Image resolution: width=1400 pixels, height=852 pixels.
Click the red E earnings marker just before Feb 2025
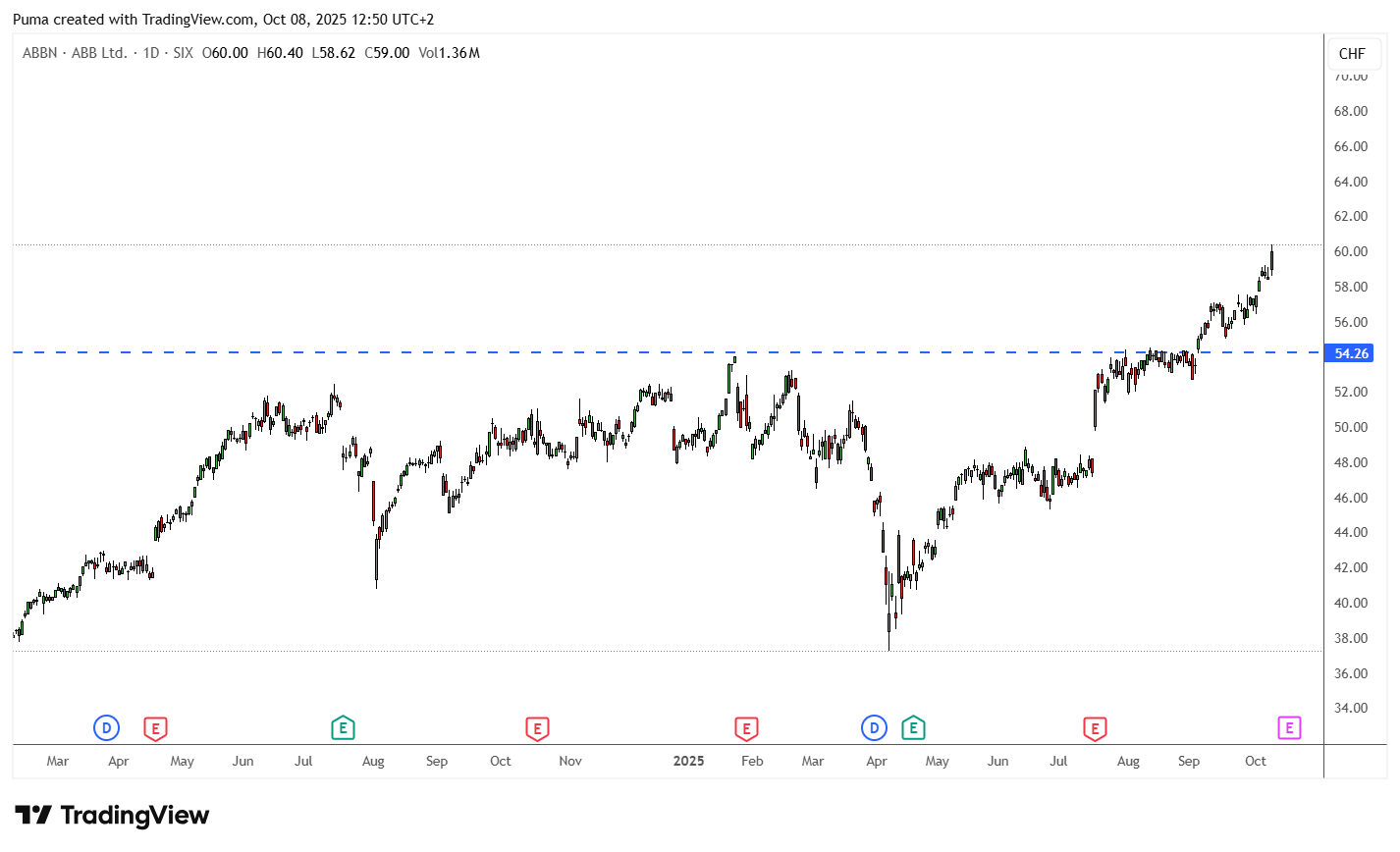[x=746, y=728]
